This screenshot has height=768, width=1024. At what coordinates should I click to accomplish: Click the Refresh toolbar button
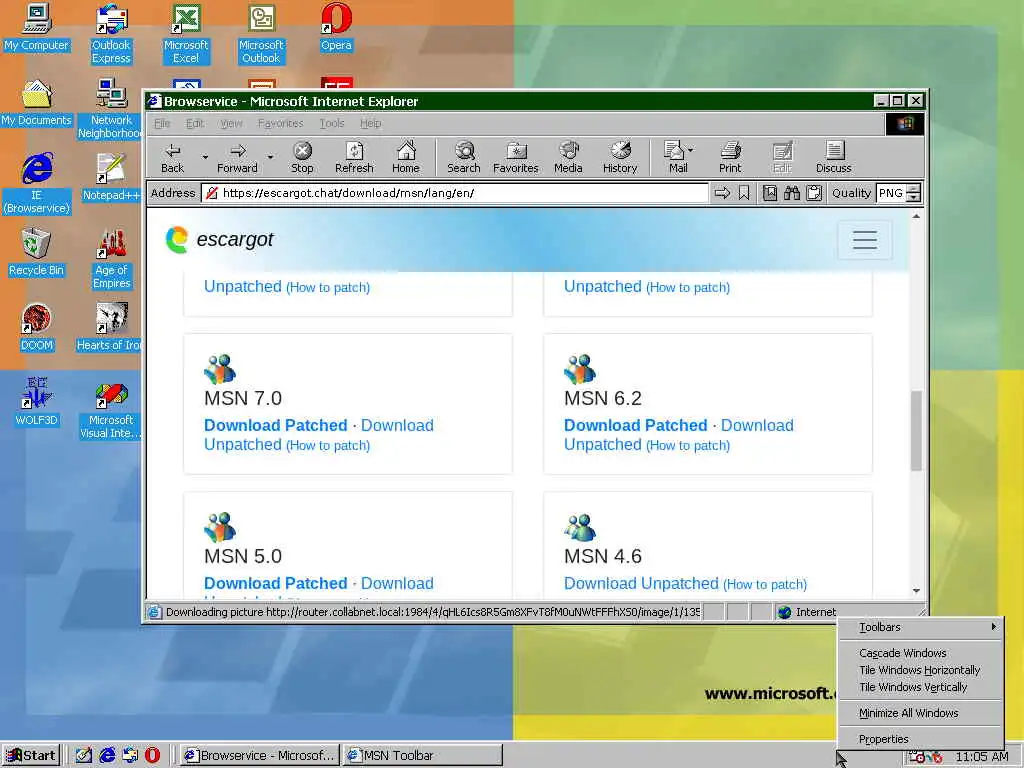tap(354, 157)
